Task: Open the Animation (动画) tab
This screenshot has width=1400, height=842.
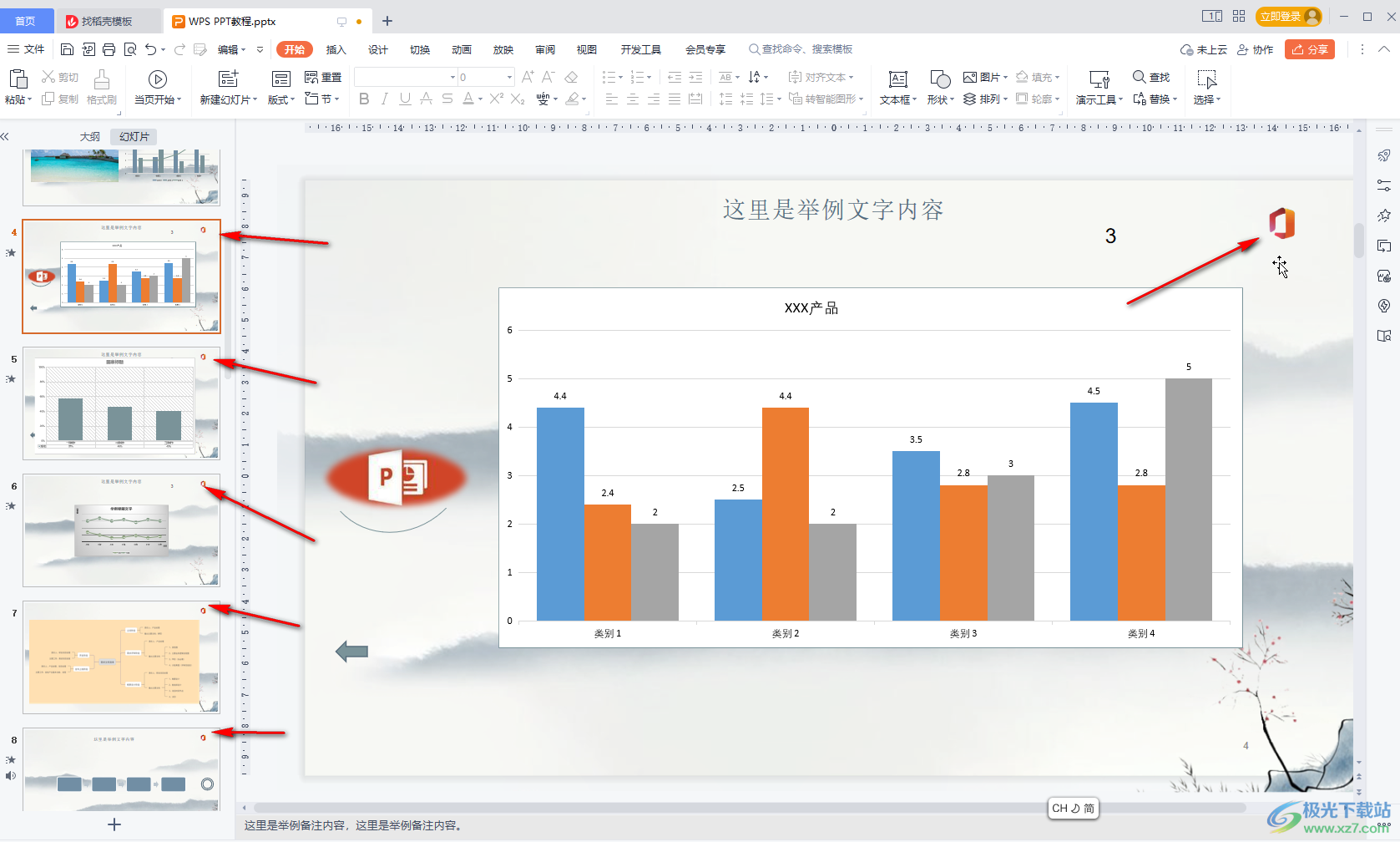Action: click(462, 49)
